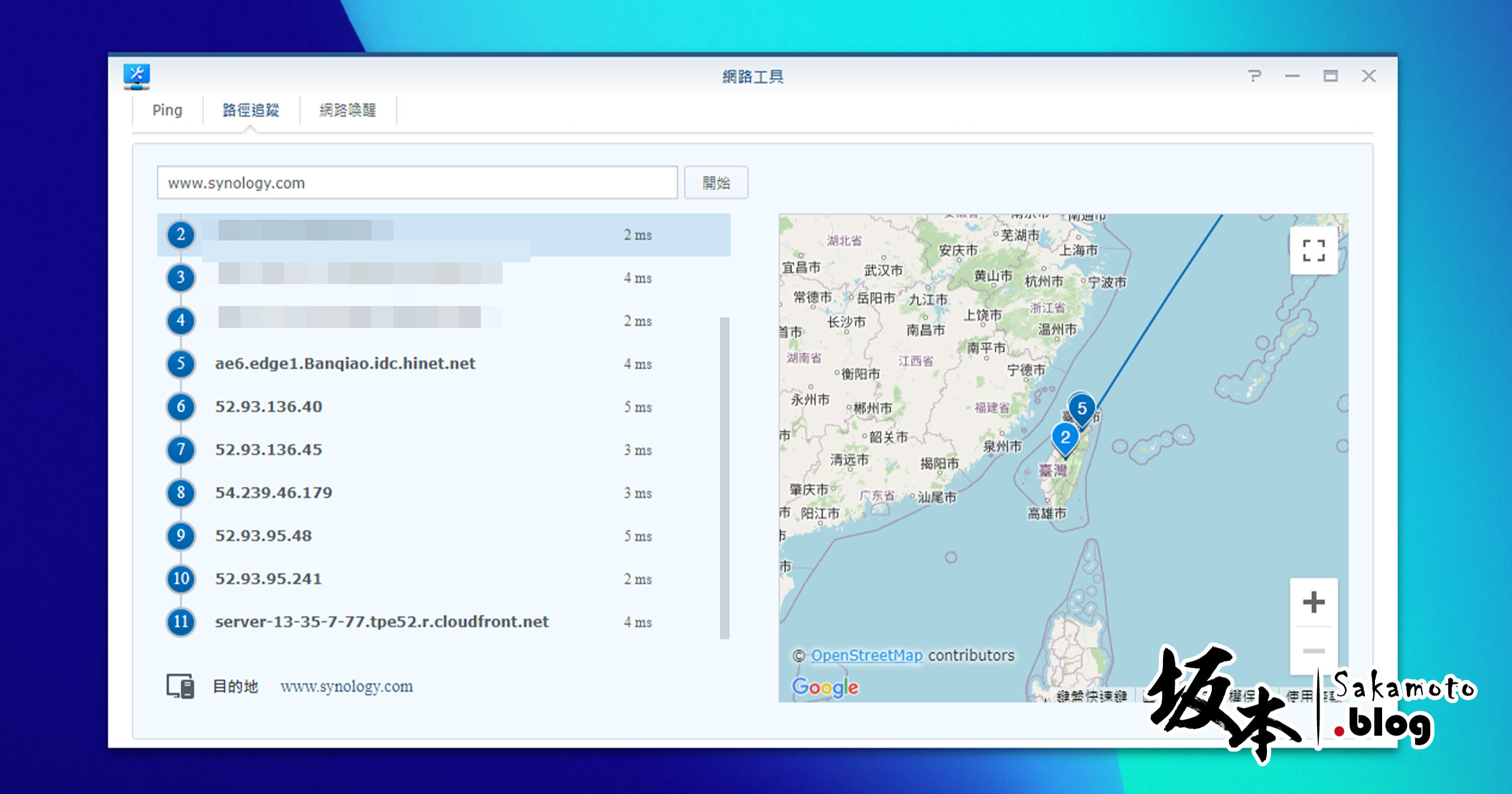Minimize the 網路工具 window
This screenshot has height=794, width=1512.
pyautogui.click(x=1292, y=76)
